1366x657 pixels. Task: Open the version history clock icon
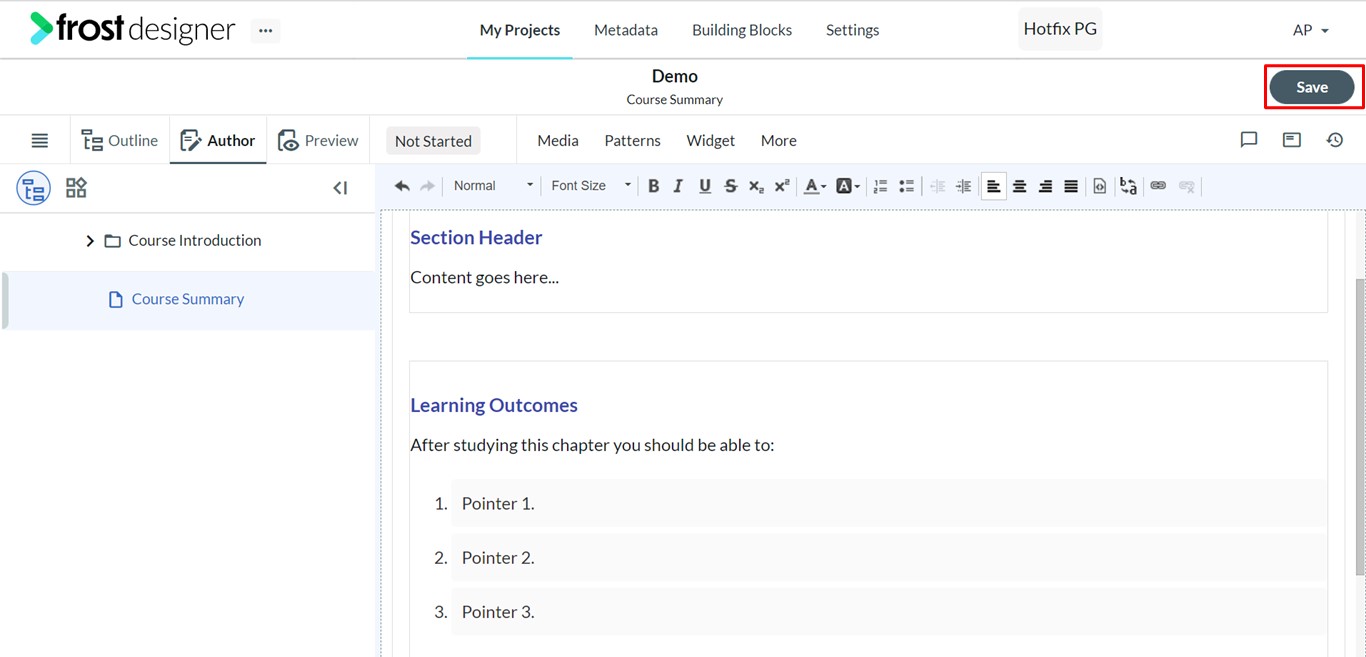point(1335,140)
